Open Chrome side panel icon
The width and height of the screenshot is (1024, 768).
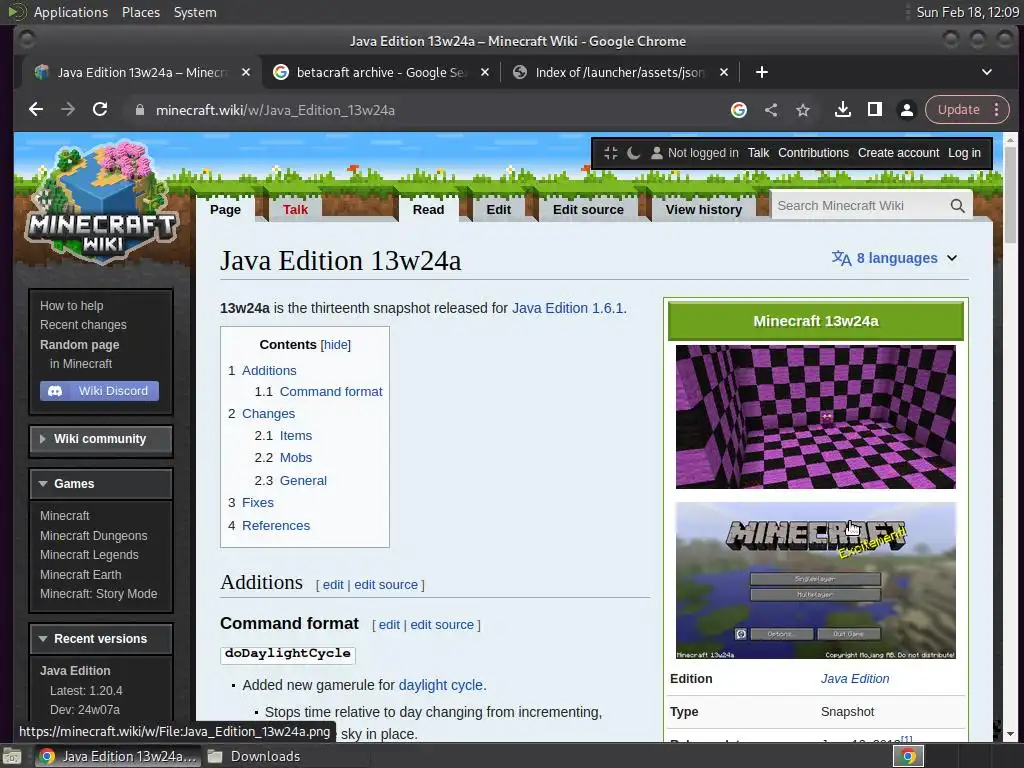coord(874,110)
